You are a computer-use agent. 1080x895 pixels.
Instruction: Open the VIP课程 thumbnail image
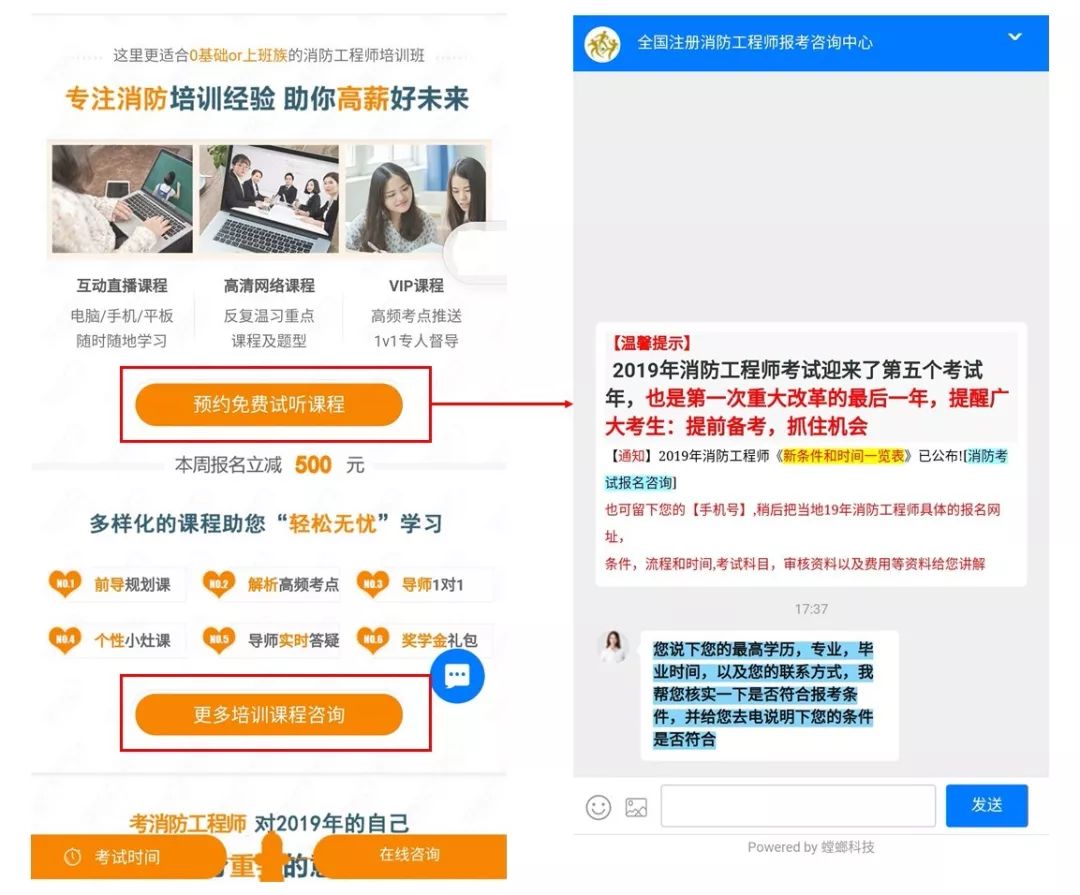click(416, 198)
